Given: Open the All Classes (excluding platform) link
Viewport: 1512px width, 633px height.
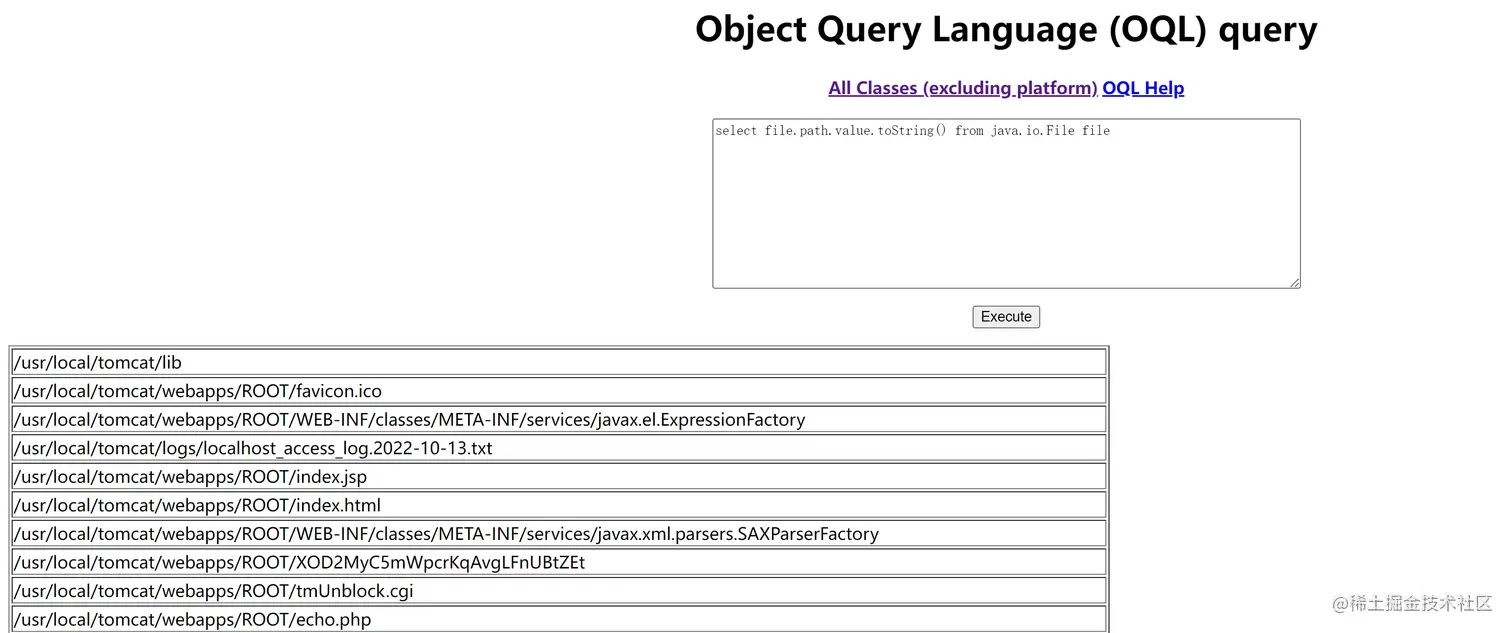Looking at the screenshot, I should (963, 88).
